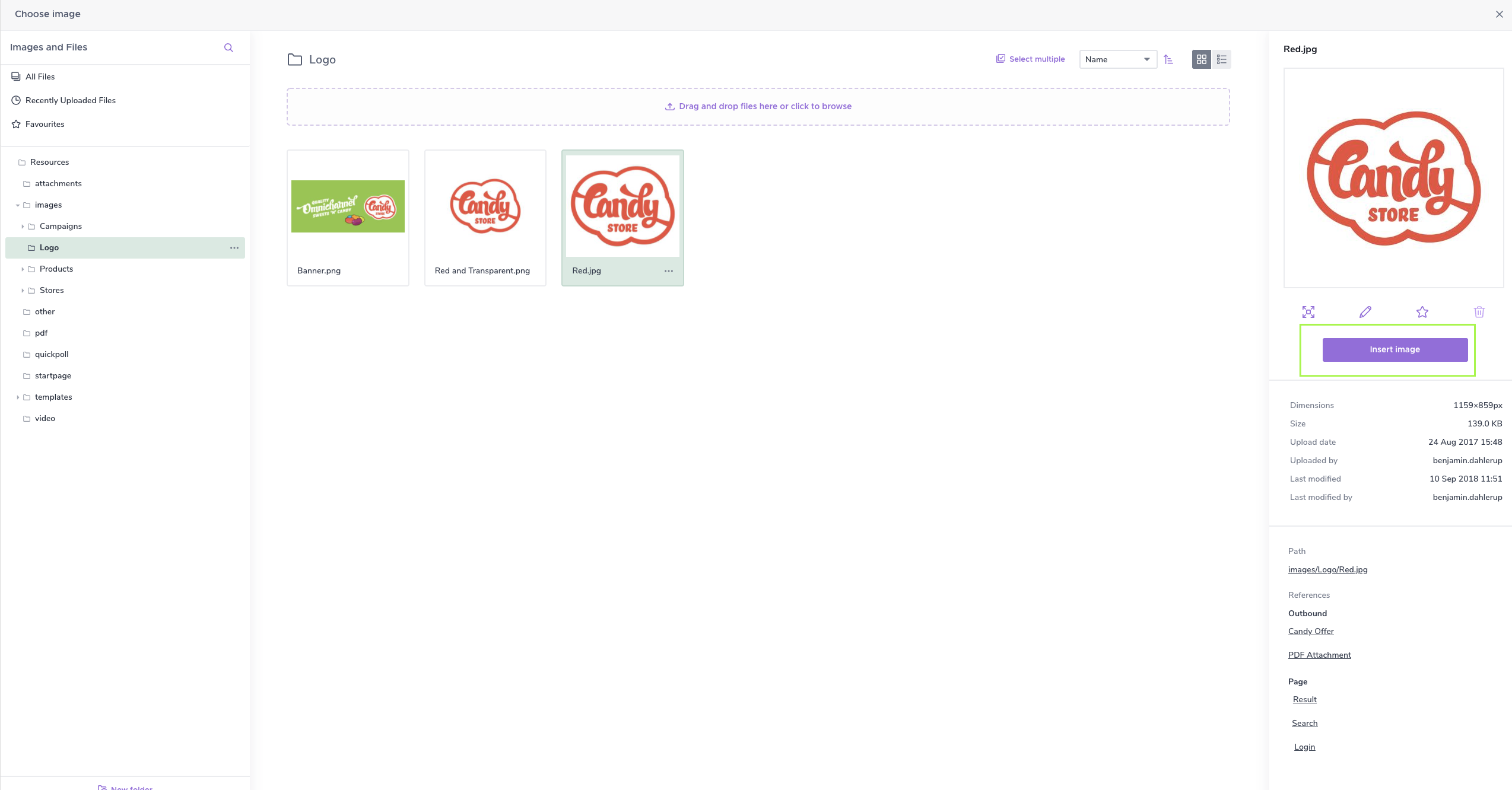Click the Insert image button
Viewport: 1512px width, 790px height.
(x=1395, y=350)
